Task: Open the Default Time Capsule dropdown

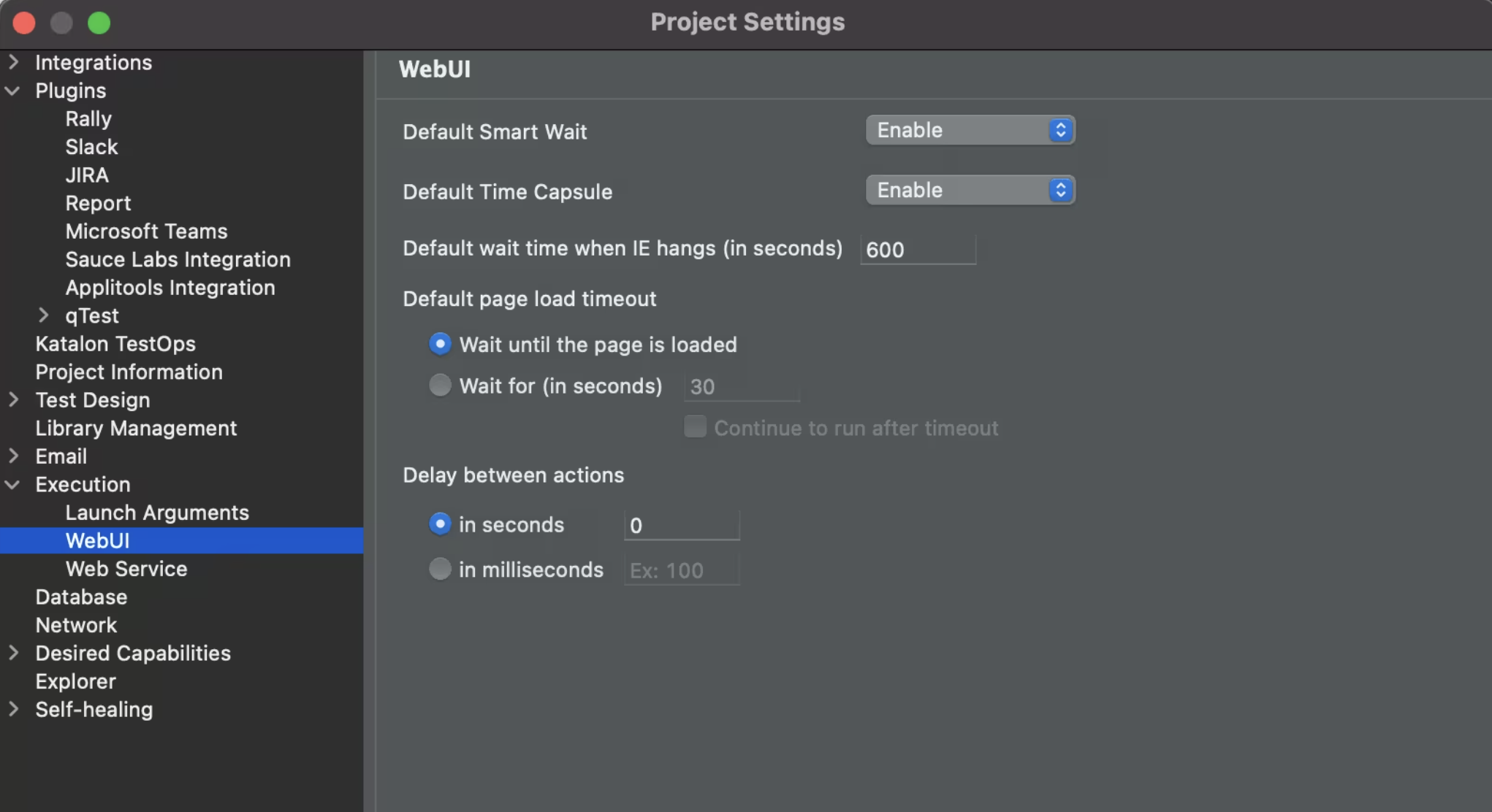Action: [970, 190]
